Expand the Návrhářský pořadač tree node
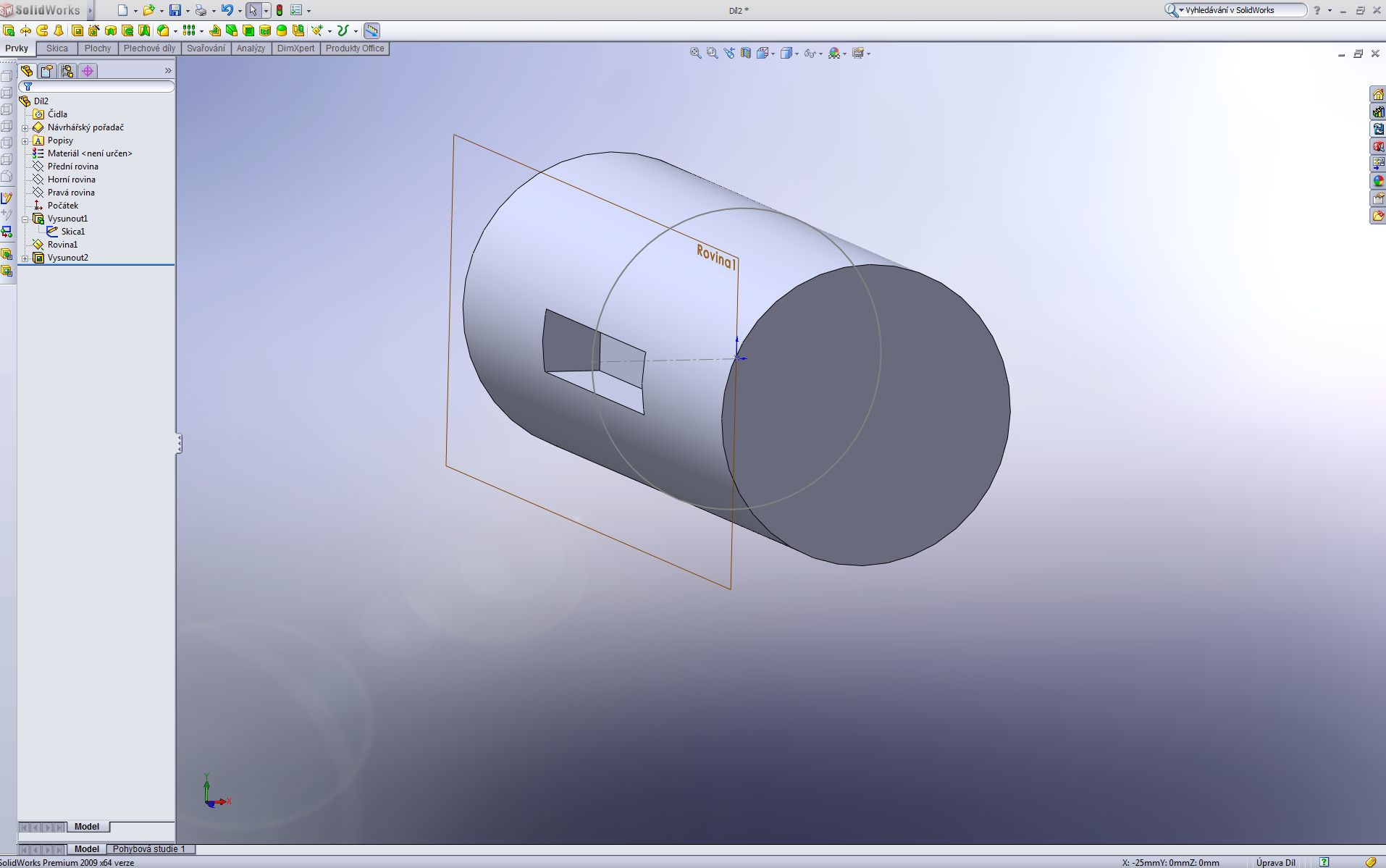This screenshot has width=1386, height=868. [25, 127]
